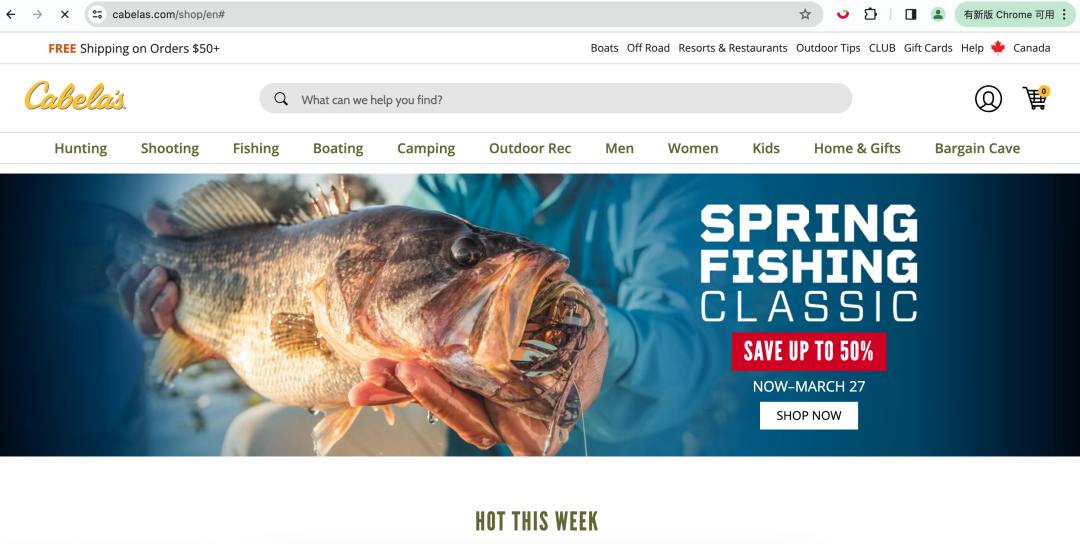Click the Chrome update available button

coord(1015,14)
